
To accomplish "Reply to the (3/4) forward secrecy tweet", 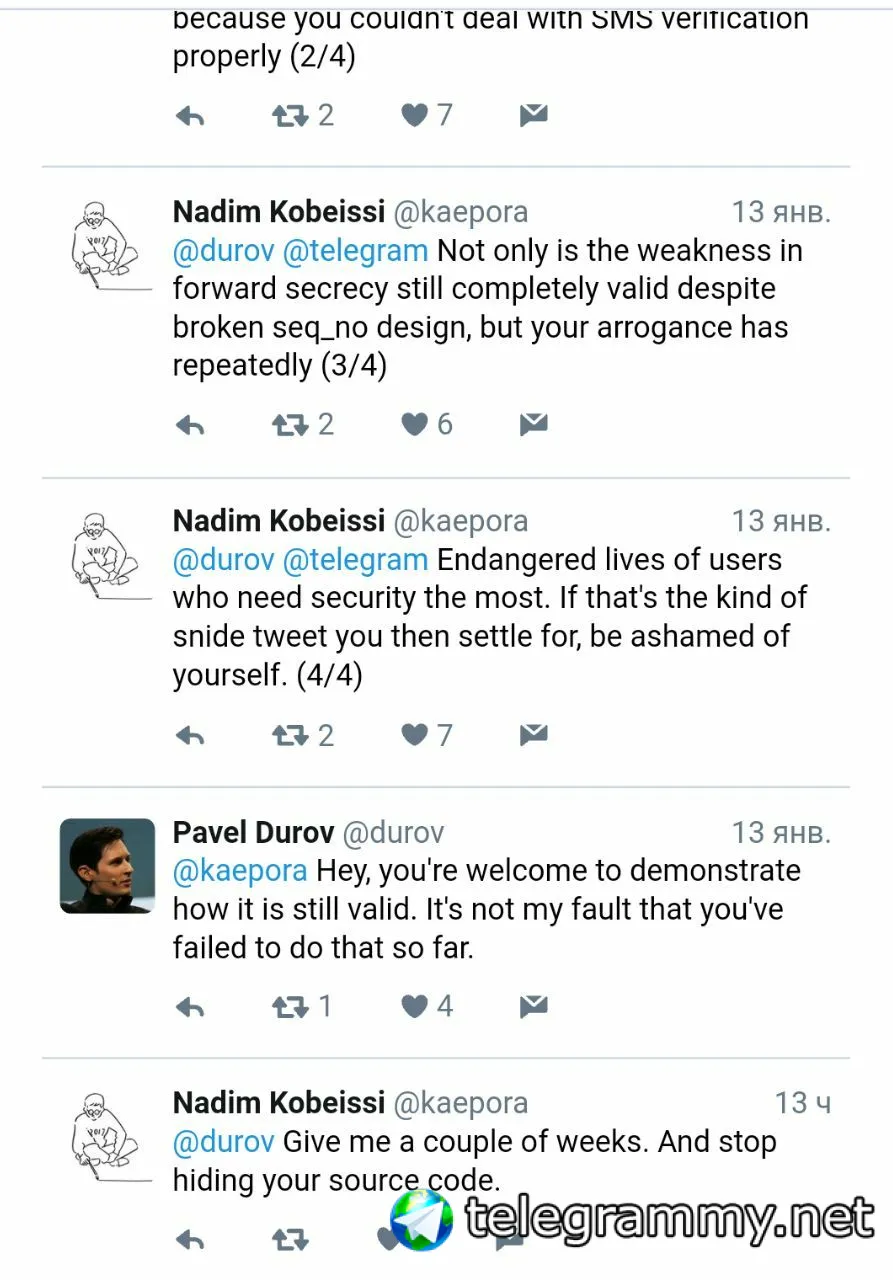I will point(190,425).
